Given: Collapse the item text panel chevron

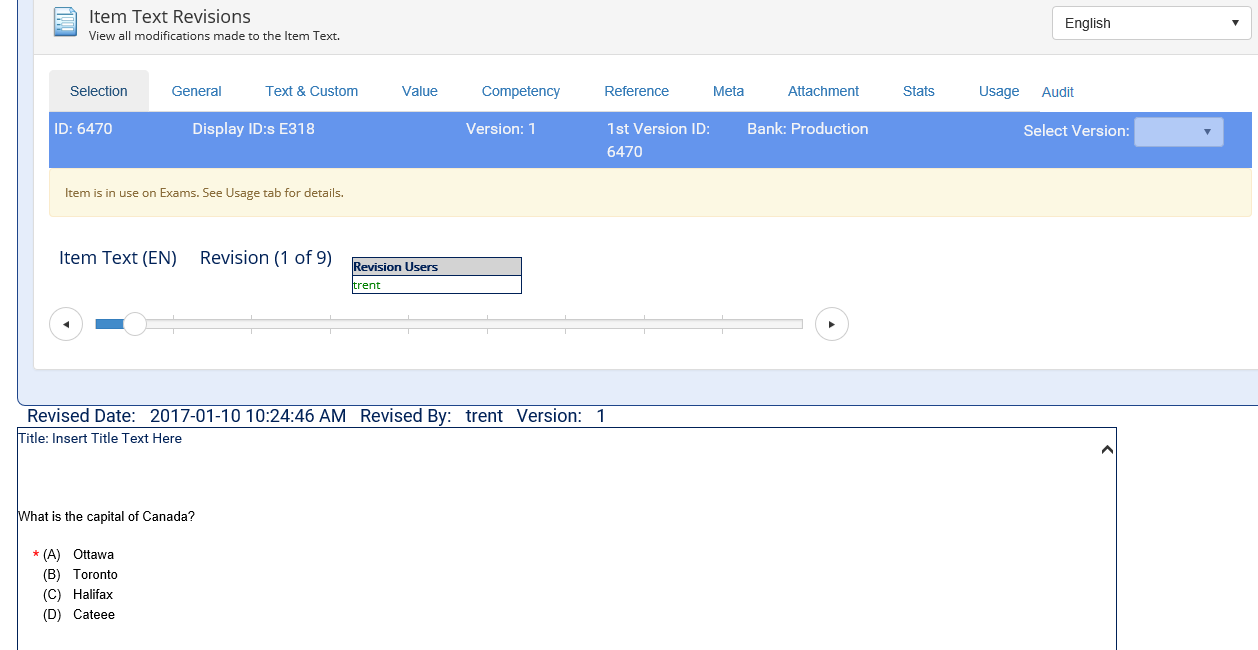Looking at the screenshot, I should [1106, 450].
